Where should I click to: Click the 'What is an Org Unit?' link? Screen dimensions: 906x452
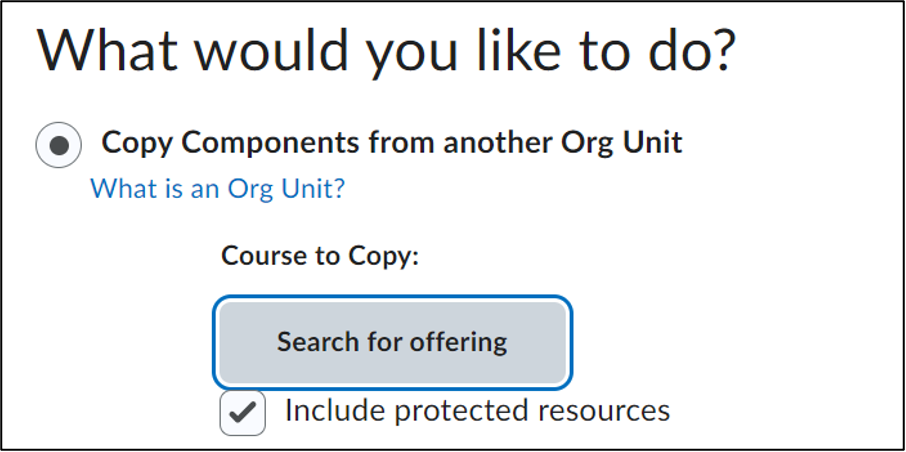[217, 189]
